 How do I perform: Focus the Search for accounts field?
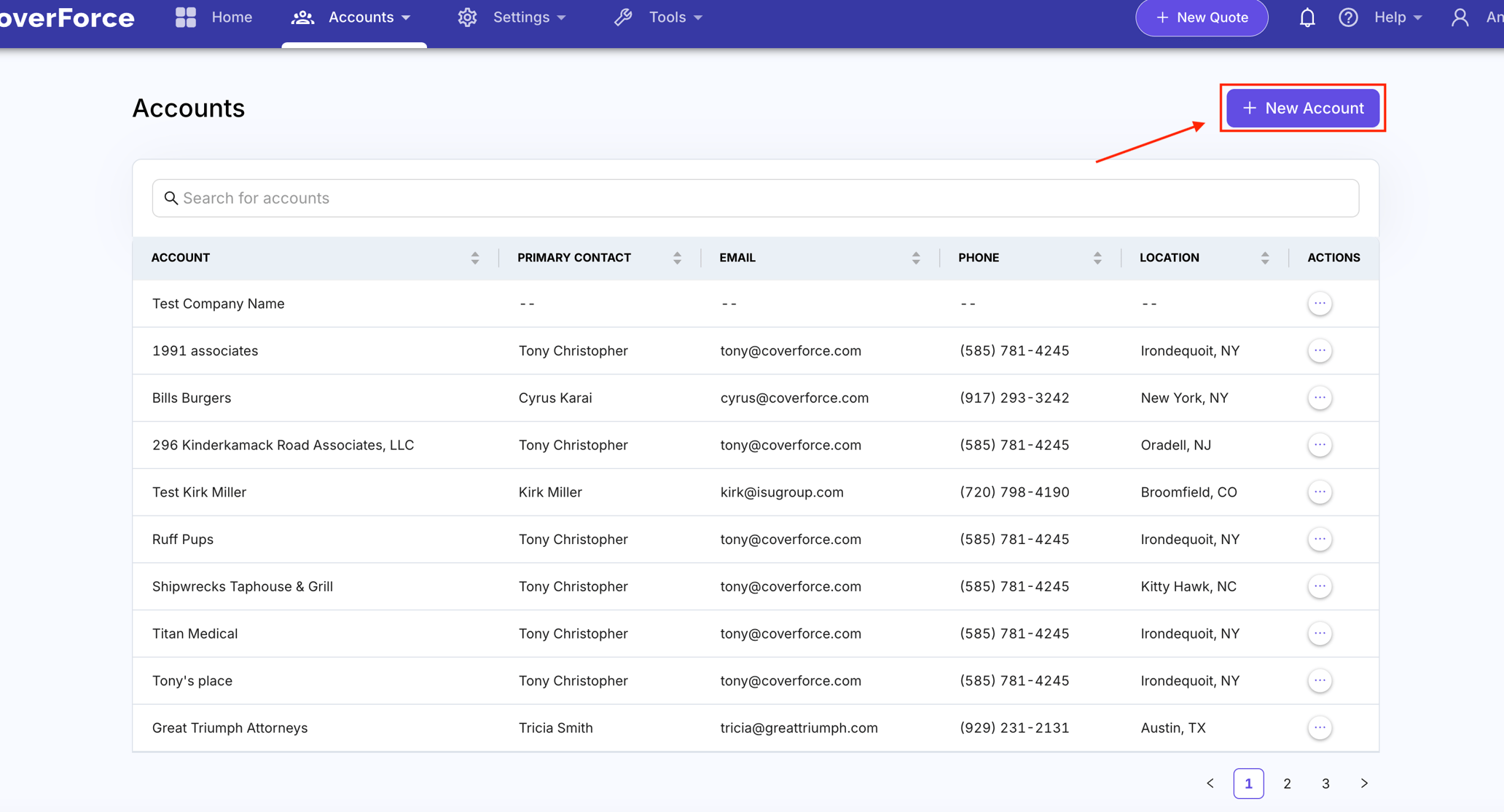pos(755,198)
